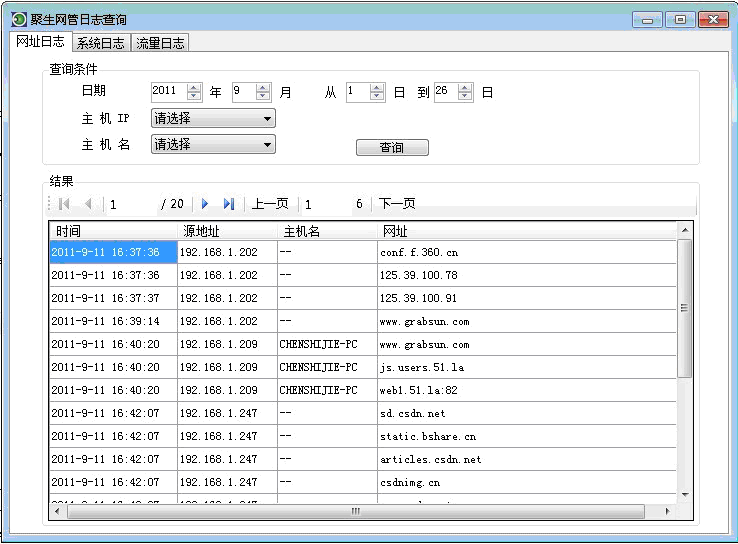
Task: Click the blue next page arrow
Action: coord(205,204)
